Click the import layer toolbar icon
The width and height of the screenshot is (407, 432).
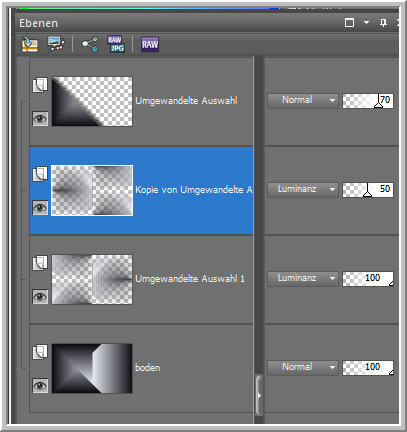point(29,44)
